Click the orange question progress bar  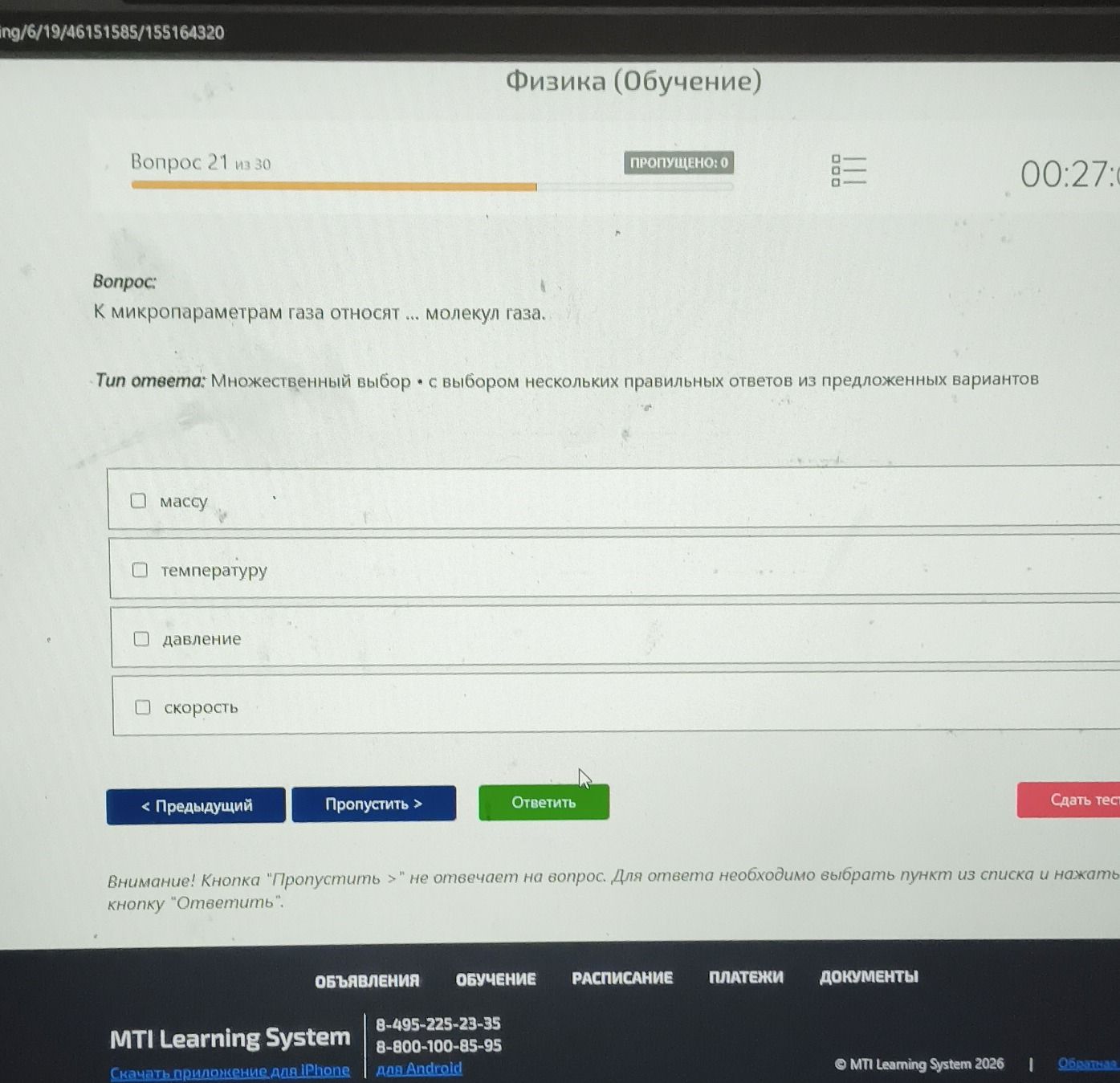(x=334, y=186)
